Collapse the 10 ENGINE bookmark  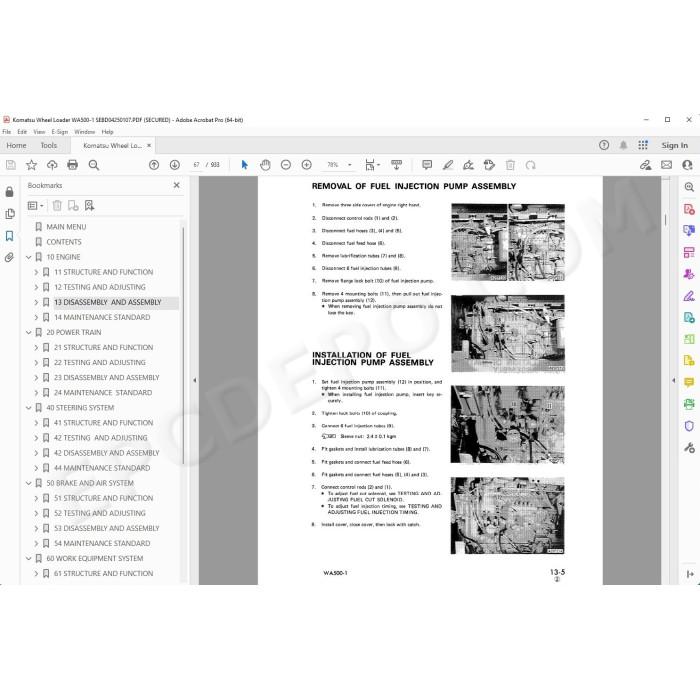(29, 257)
